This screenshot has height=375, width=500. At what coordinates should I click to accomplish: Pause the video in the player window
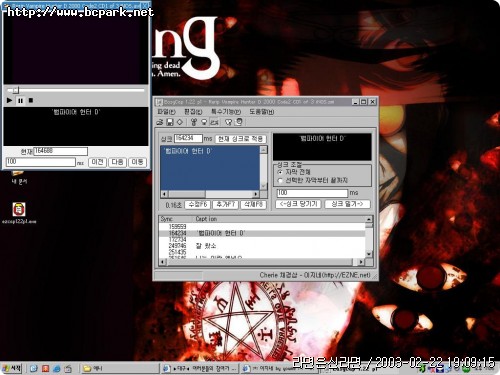point(20,100)
